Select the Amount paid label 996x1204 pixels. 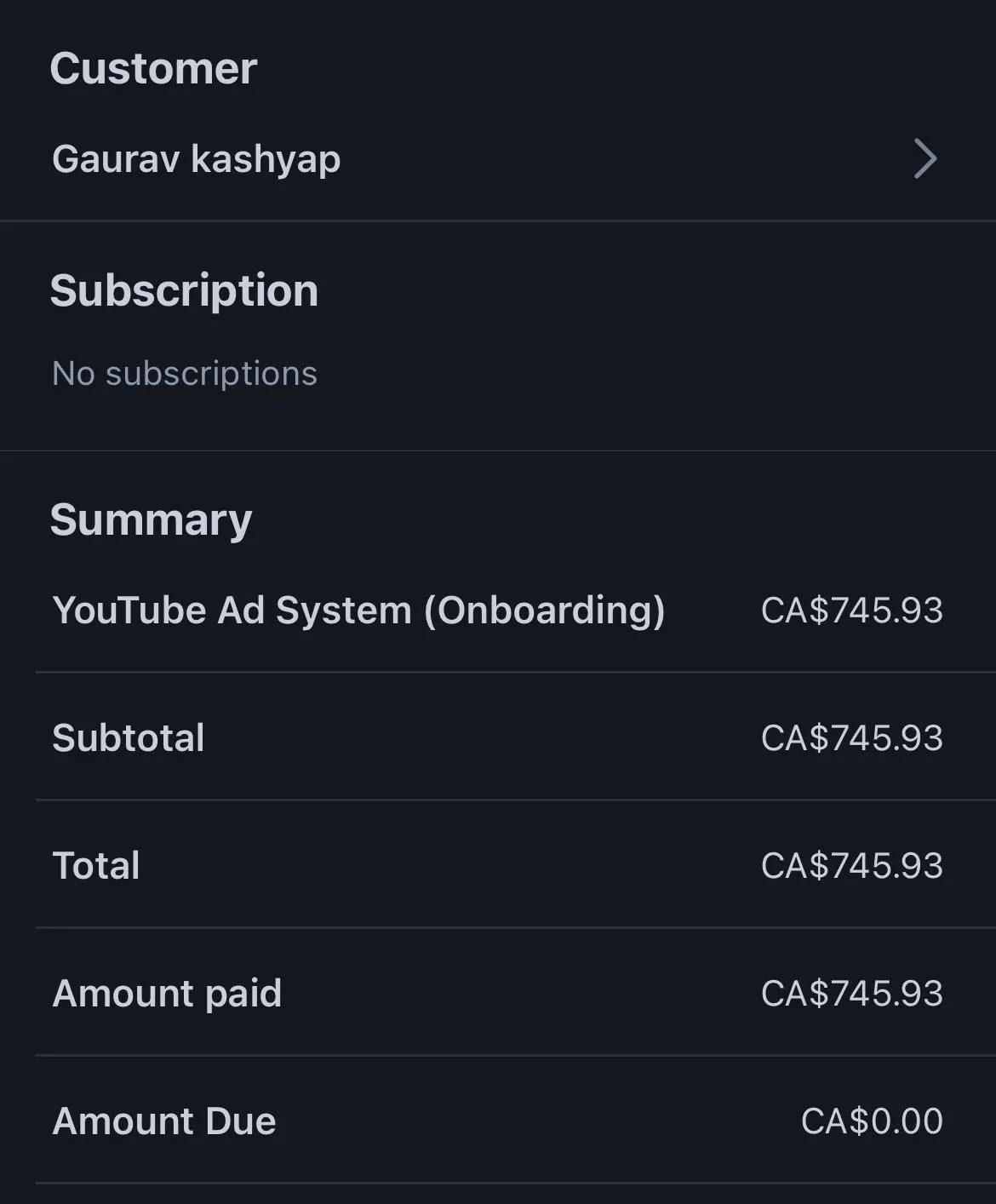167,994
